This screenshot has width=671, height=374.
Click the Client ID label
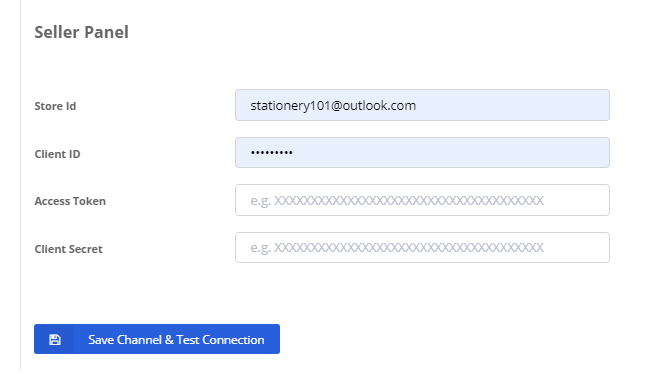[57, 154]
